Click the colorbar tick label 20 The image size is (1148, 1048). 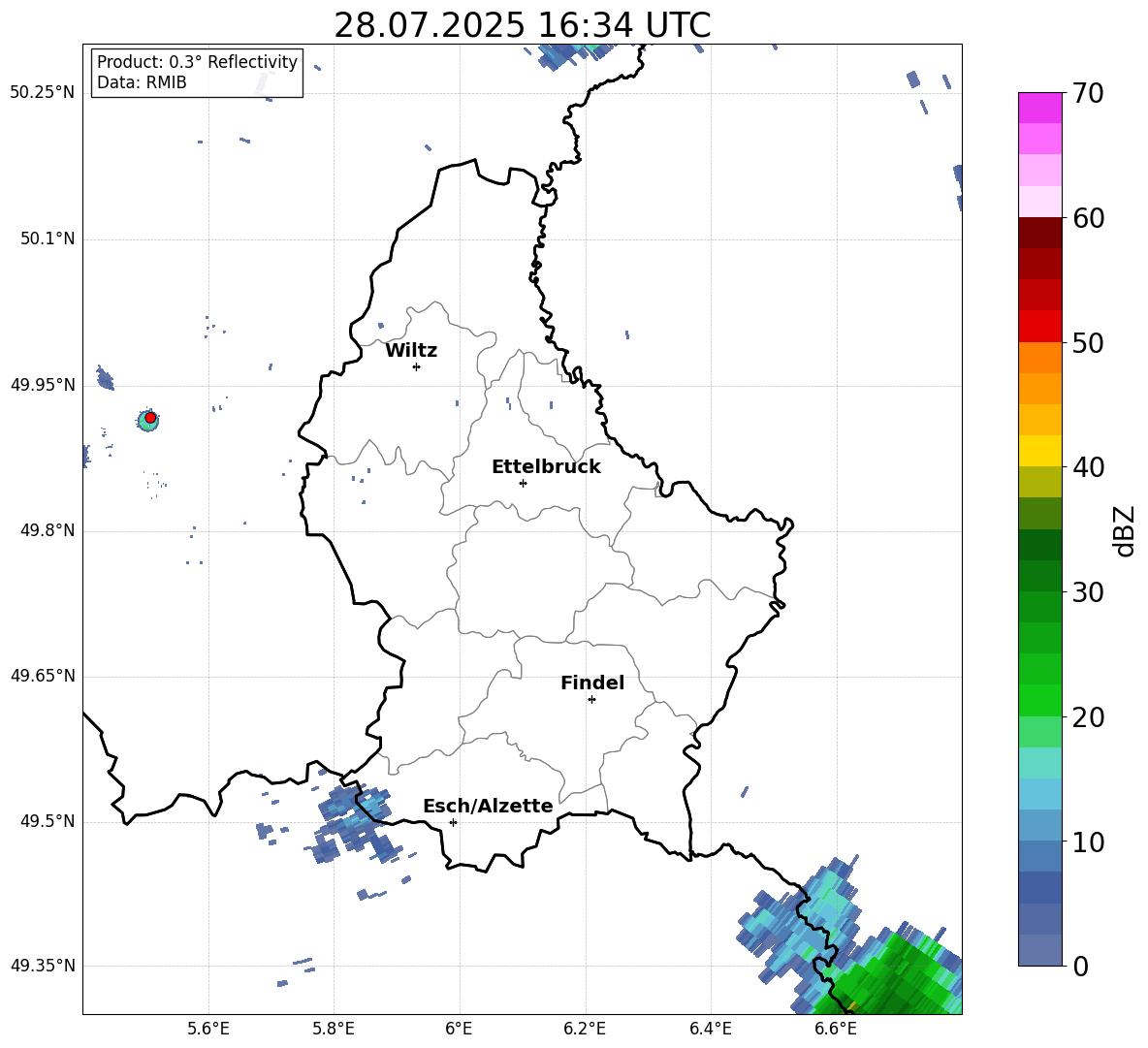(1088, 717)
